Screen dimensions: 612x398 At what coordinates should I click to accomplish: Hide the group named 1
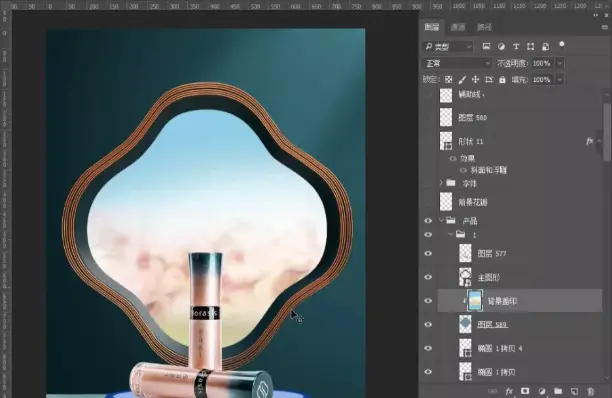pos(428,235)
